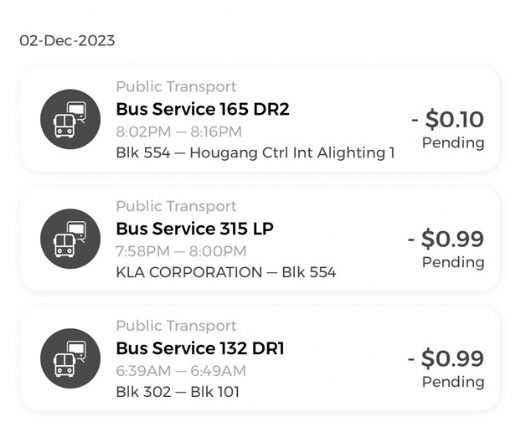Select the -$0.99 fare for Service 315 LP
The image size is (520, 432).
pyautogui.click(x=446, y=239)
